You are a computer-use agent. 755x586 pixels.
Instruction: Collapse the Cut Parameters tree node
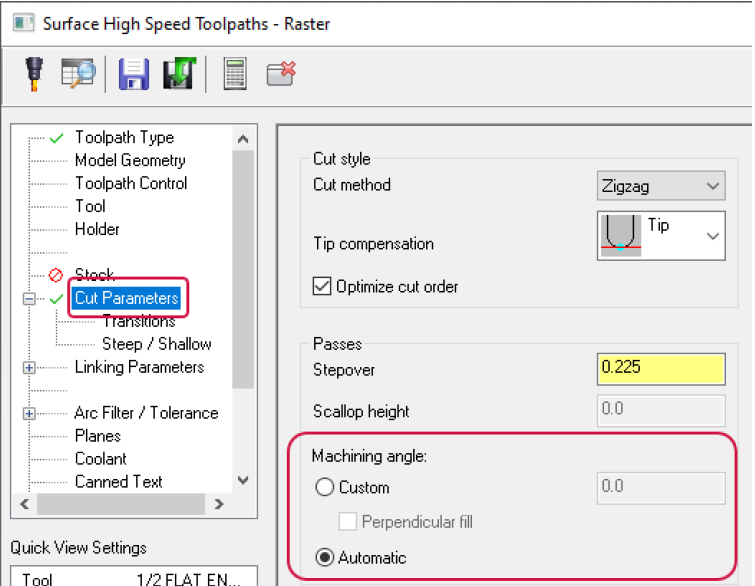(x=29, y=299)
